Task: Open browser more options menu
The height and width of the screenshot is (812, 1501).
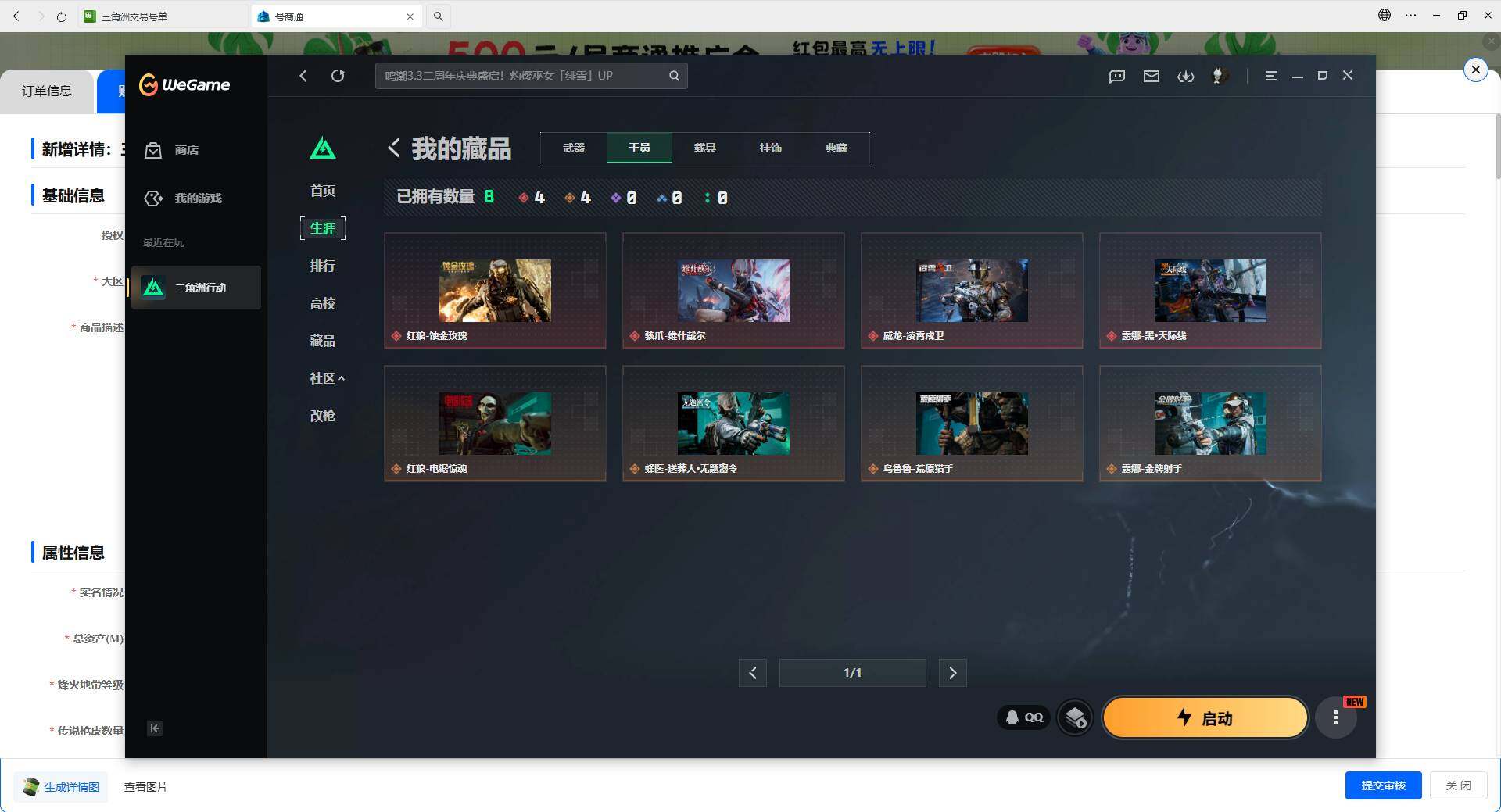Action: point(1410,15)
